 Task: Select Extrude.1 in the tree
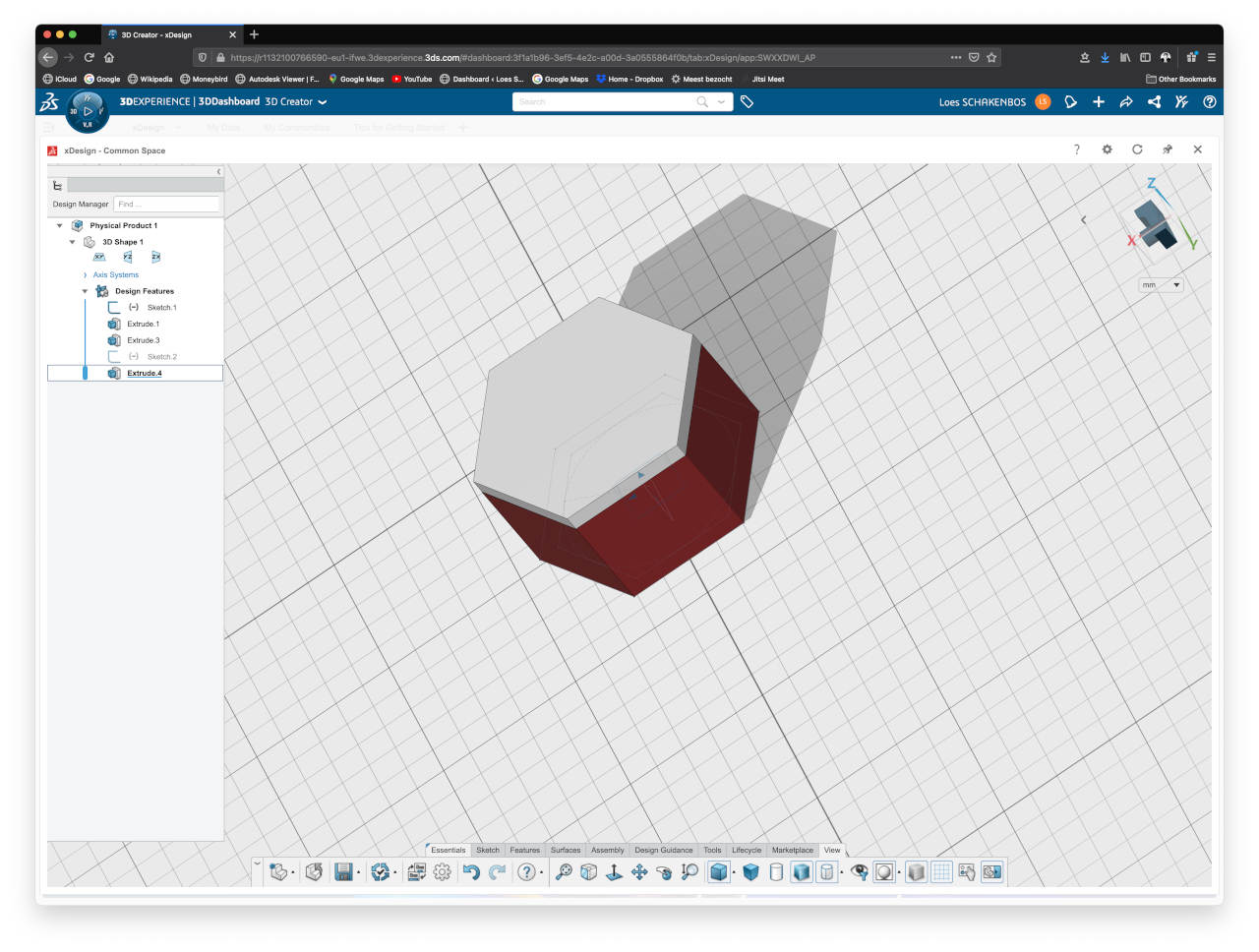[143, 325]
